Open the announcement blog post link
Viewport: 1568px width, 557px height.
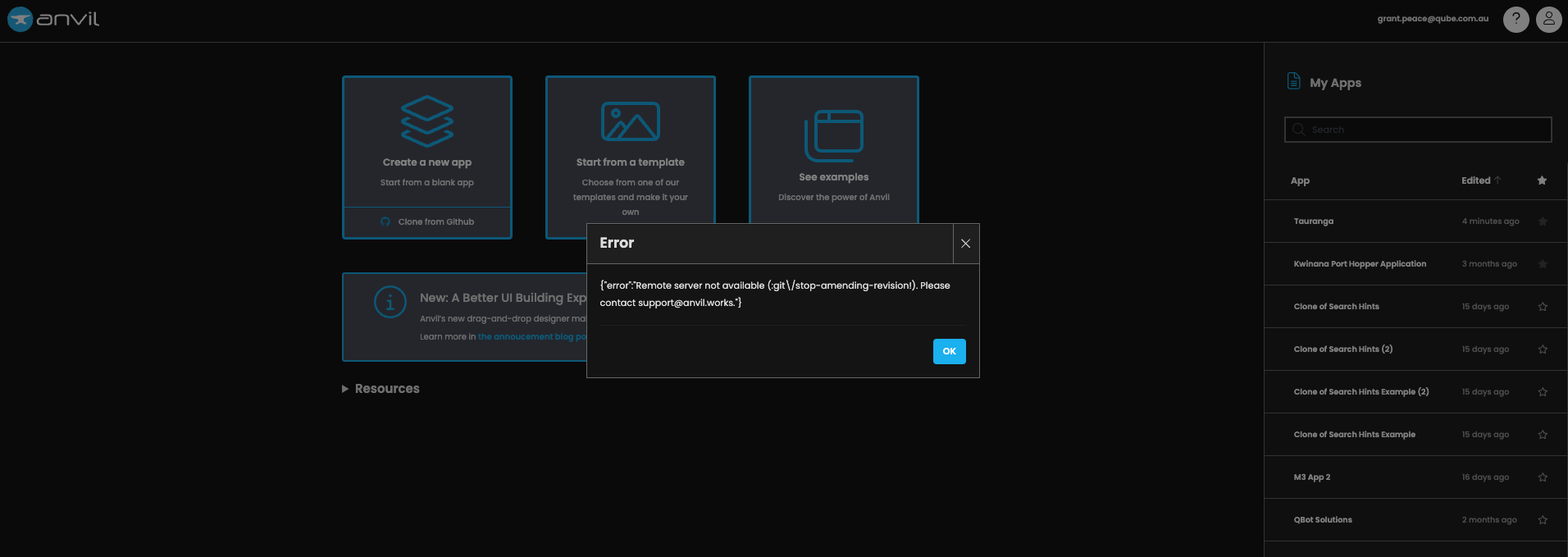(532, 337)
